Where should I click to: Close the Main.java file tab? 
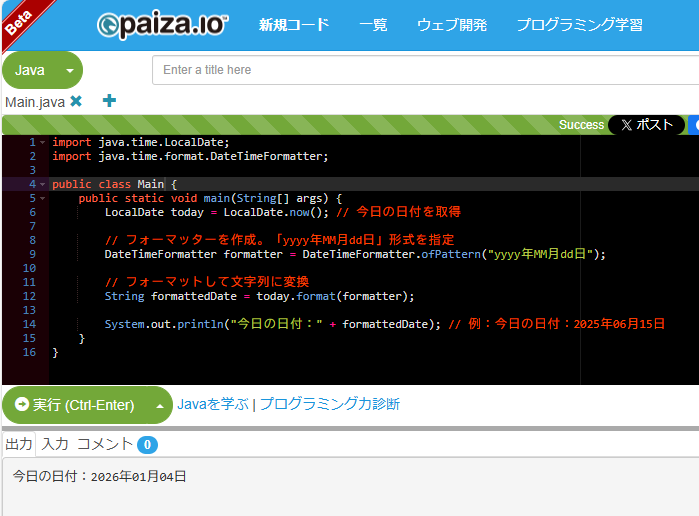76,101
